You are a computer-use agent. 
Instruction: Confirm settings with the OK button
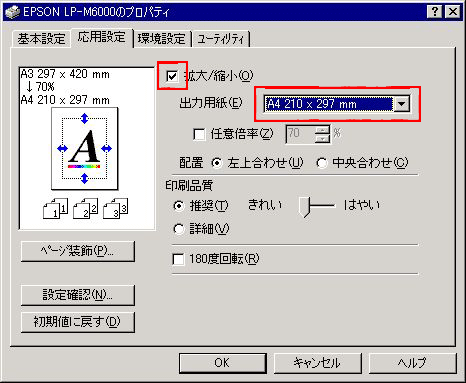223,363
